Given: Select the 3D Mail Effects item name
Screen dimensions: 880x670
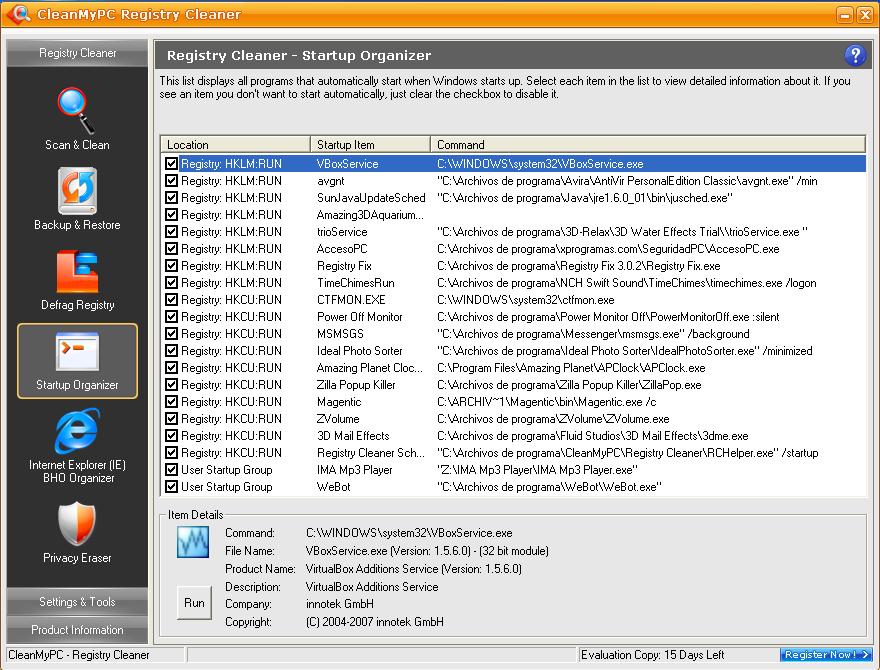Looking at the screenshot, I should pos(353,435).
